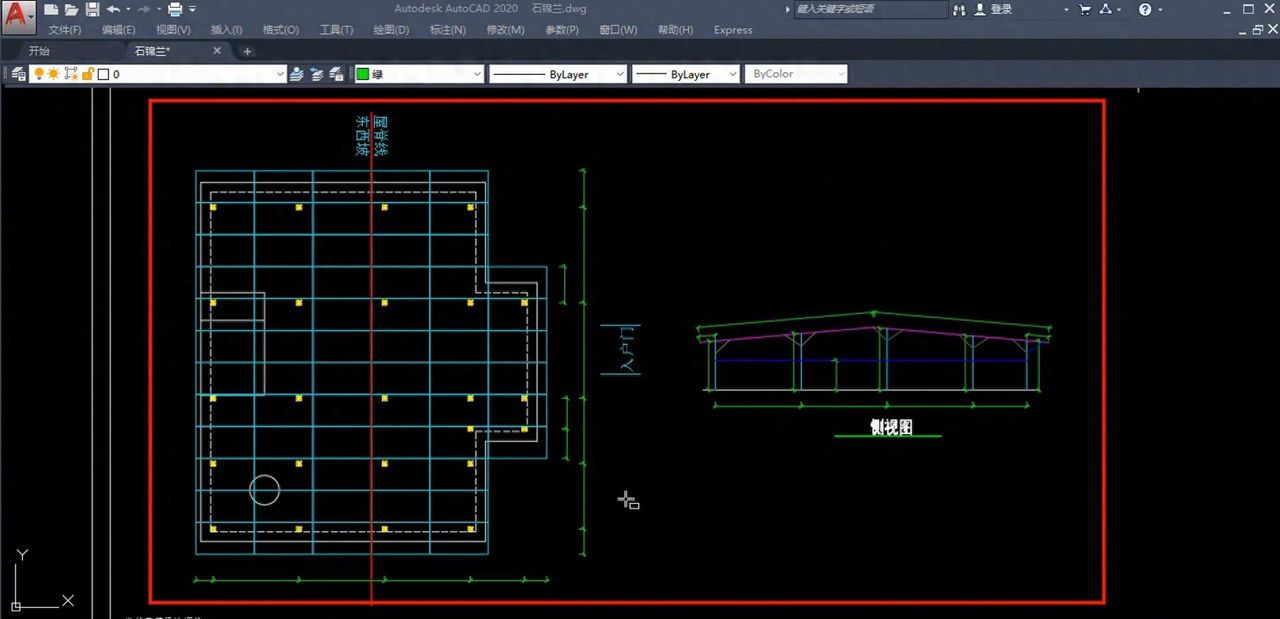The height and width of the screenshot is (619, 1280).
Task: Expand the Undo history dropdown arrow
Action: click(x=127, y=9)
